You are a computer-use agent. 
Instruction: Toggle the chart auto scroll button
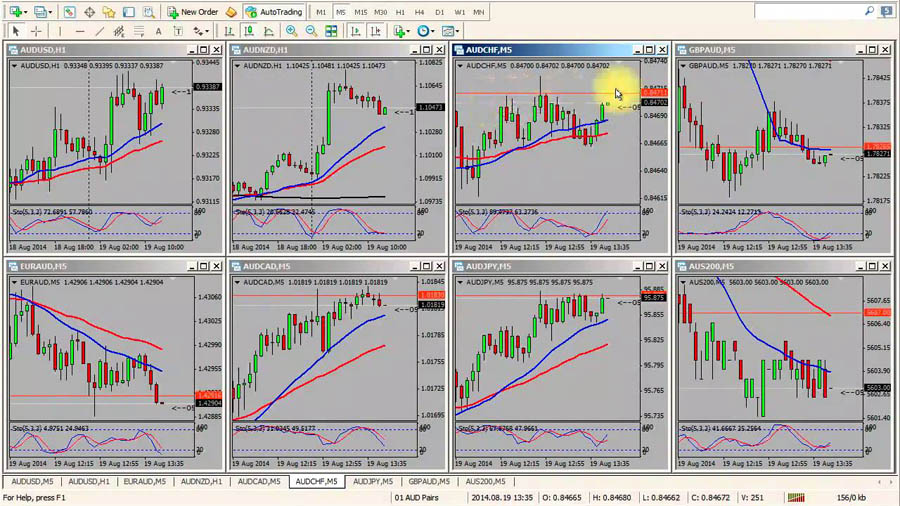356,32
